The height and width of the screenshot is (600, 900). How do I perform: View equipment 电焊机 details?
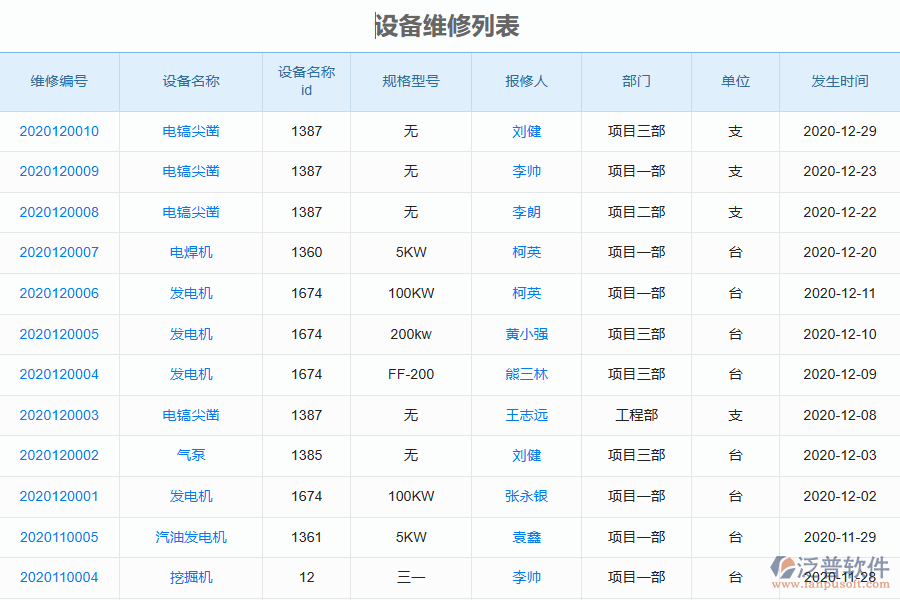(190, 252)
